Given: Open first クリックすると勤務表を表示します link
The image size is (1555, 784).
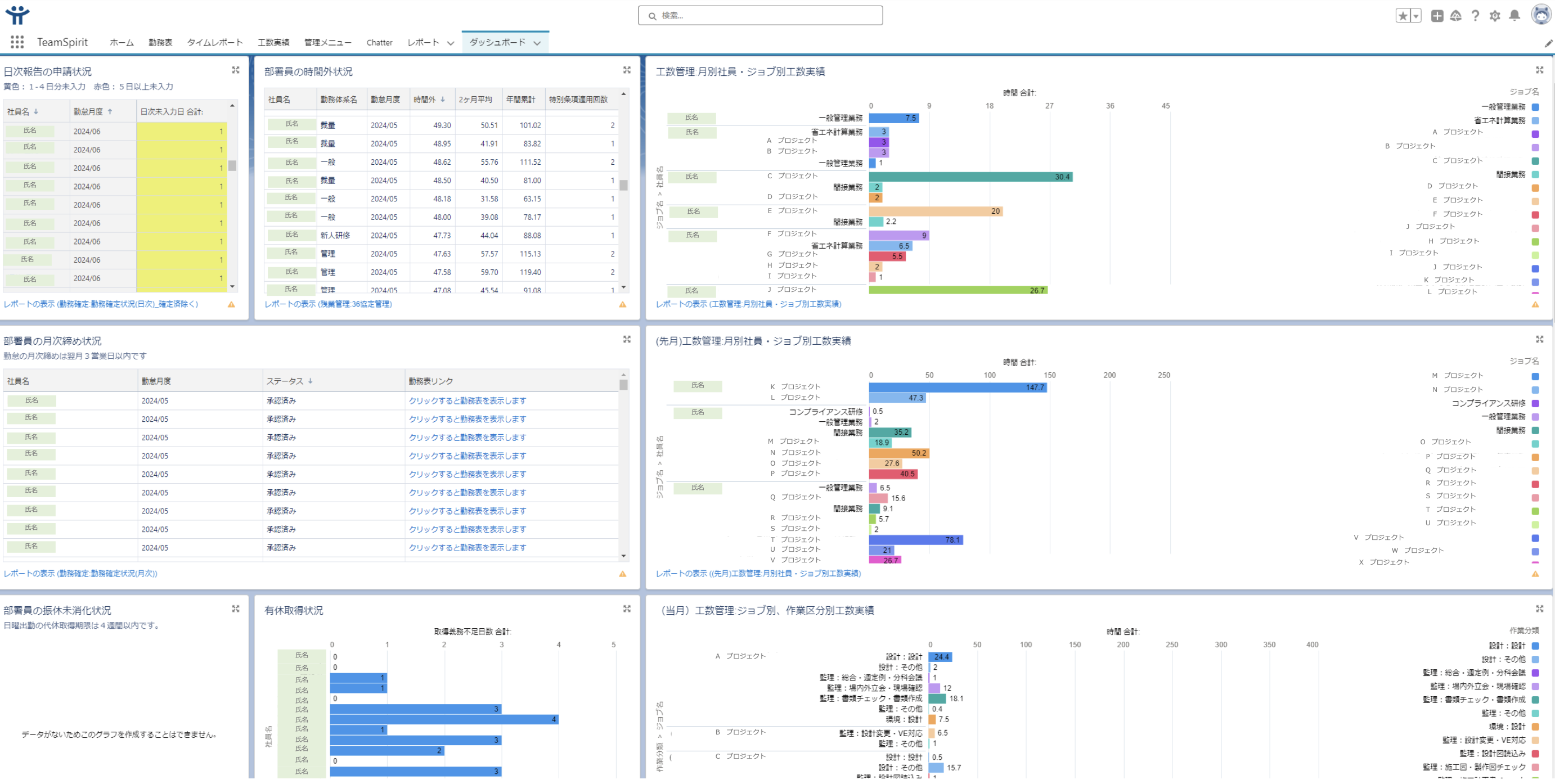Looking at the screenshot, I should [467, 401].
